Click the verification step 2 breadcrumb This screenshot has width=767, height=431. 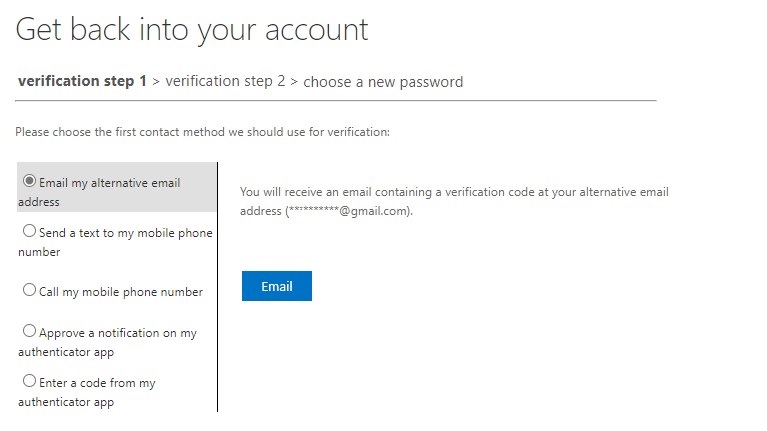pyautogui.click(x=225, y=81)
